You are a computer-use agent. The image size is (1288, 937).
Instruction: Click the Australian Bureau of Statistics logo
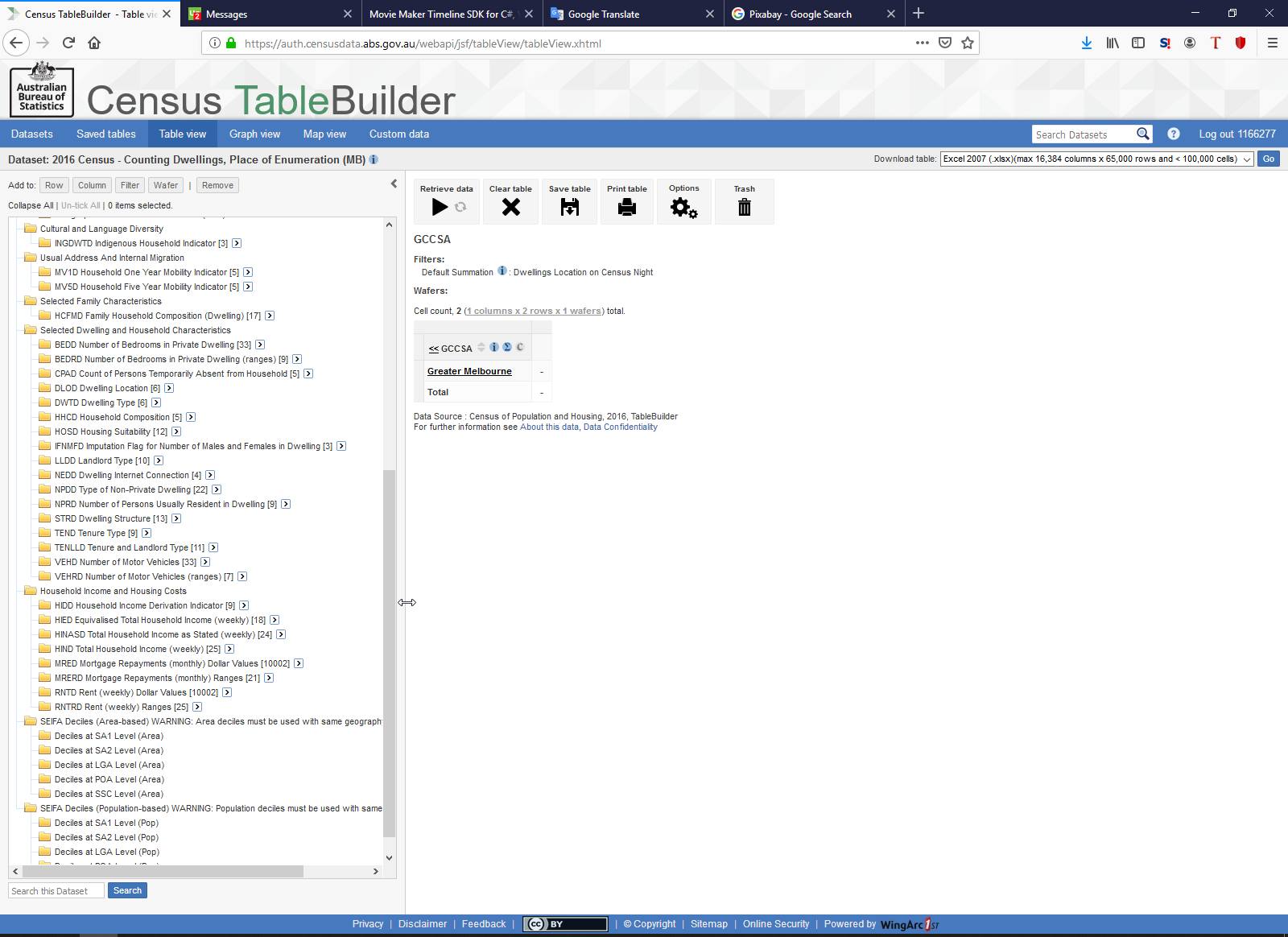click(x=42, y=89)
